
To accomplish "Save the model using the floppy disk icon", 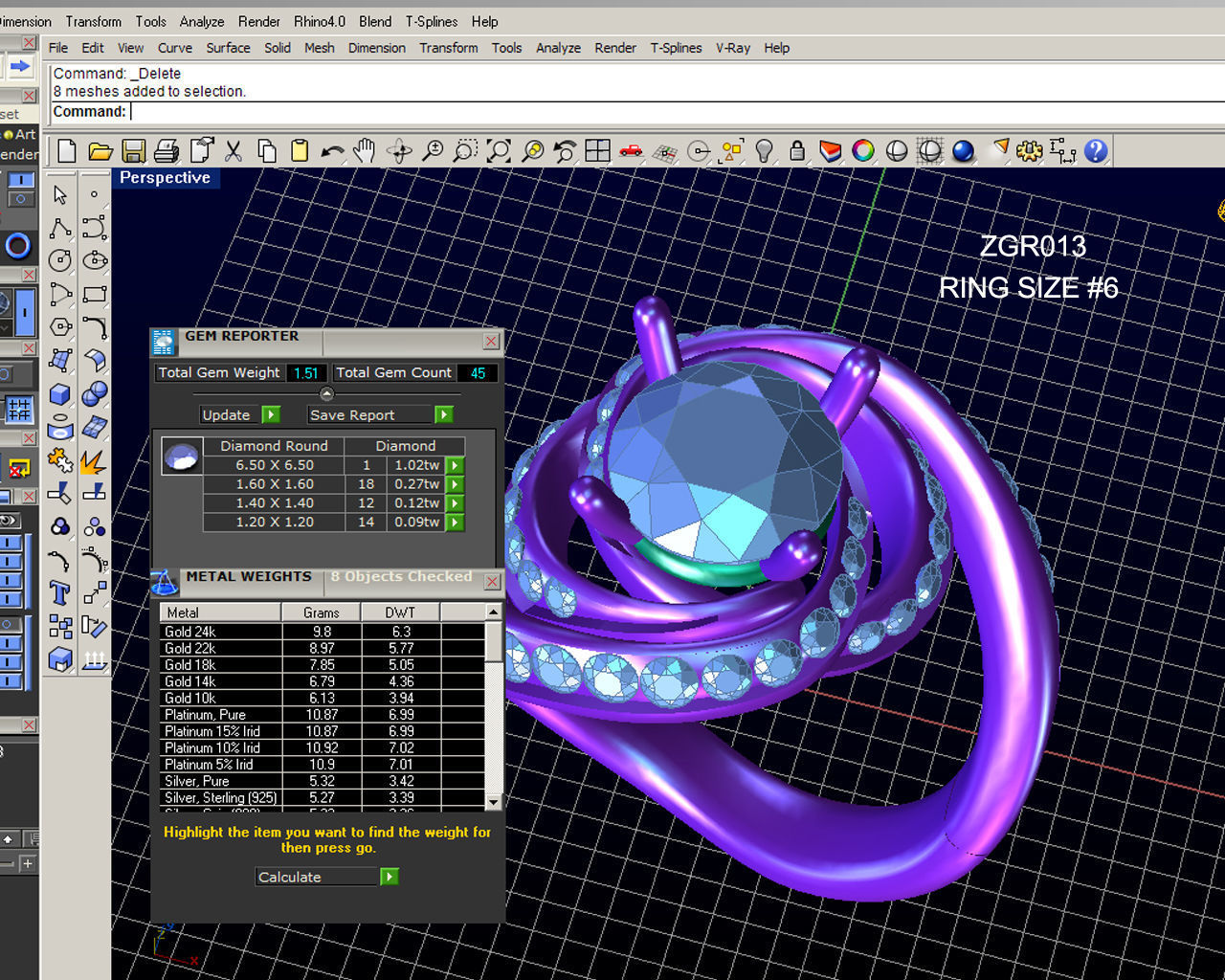I will tap(133, 150).
